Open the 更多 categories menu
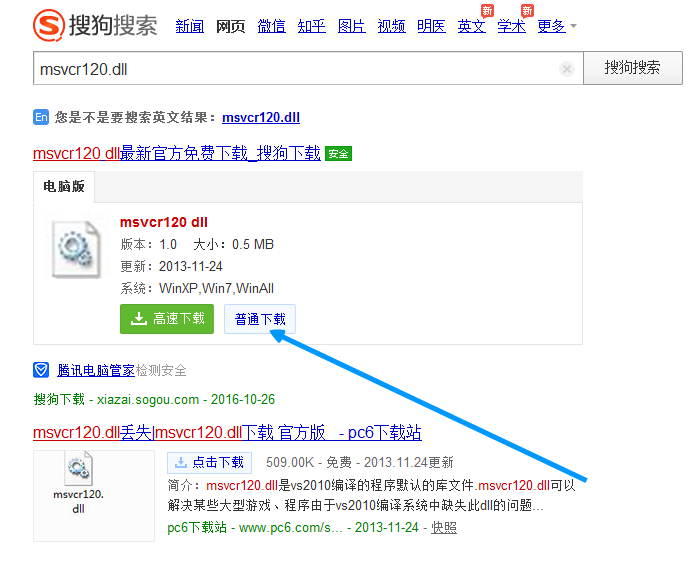699x562 pixels. point(551,26)
